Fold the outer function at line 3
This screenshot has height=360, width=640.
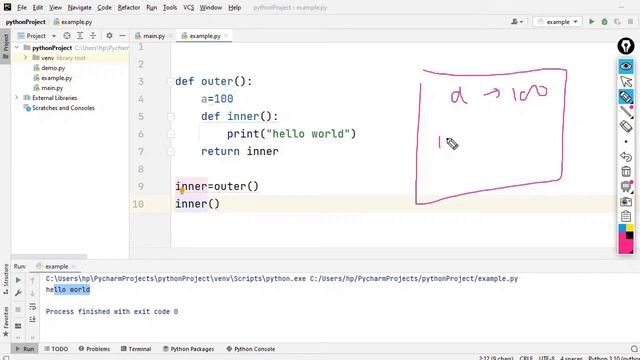click(171, 82)
